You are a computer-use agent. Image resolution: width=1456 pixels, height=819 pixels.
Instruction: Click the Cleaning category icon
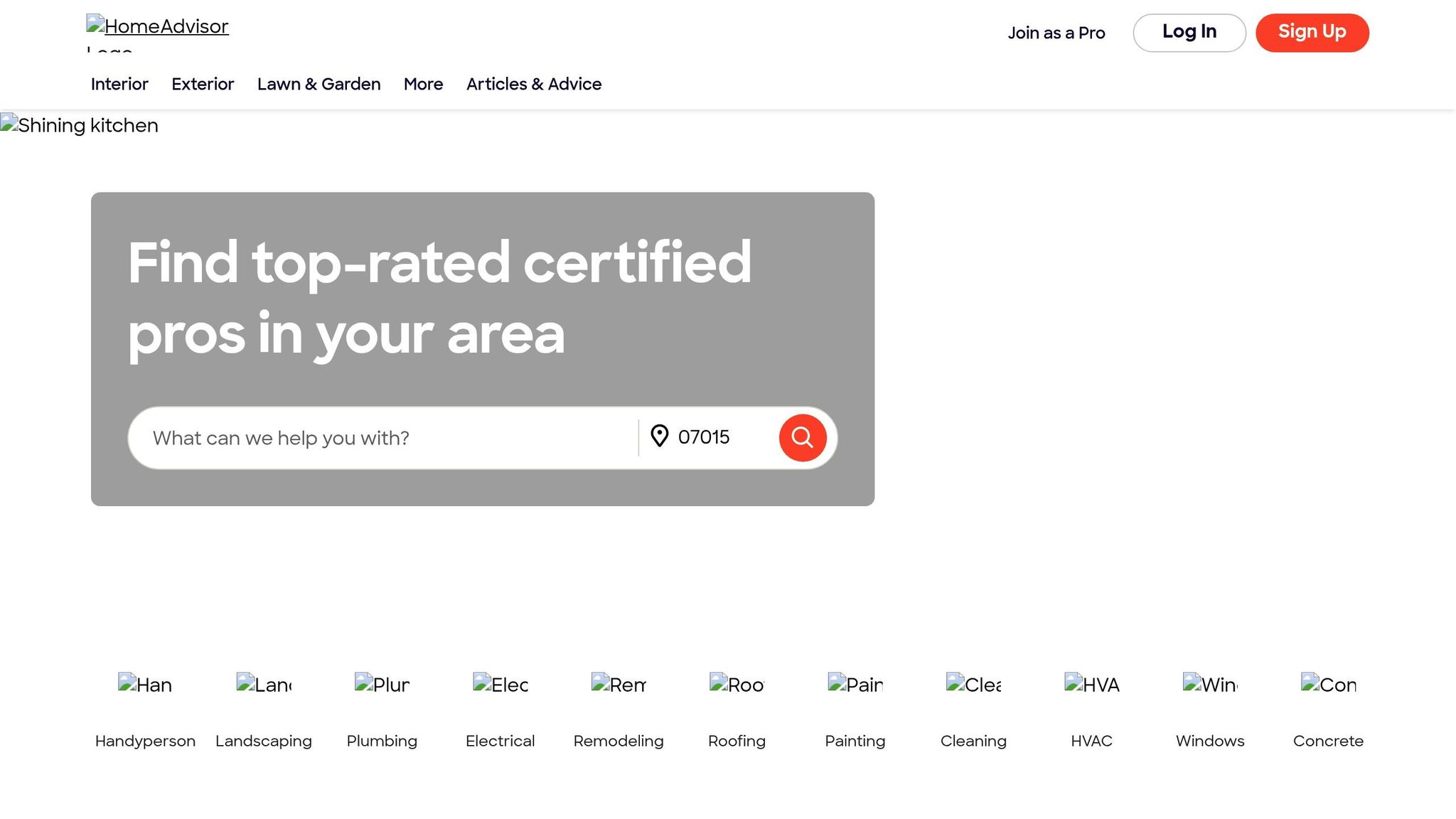point(973,684)
